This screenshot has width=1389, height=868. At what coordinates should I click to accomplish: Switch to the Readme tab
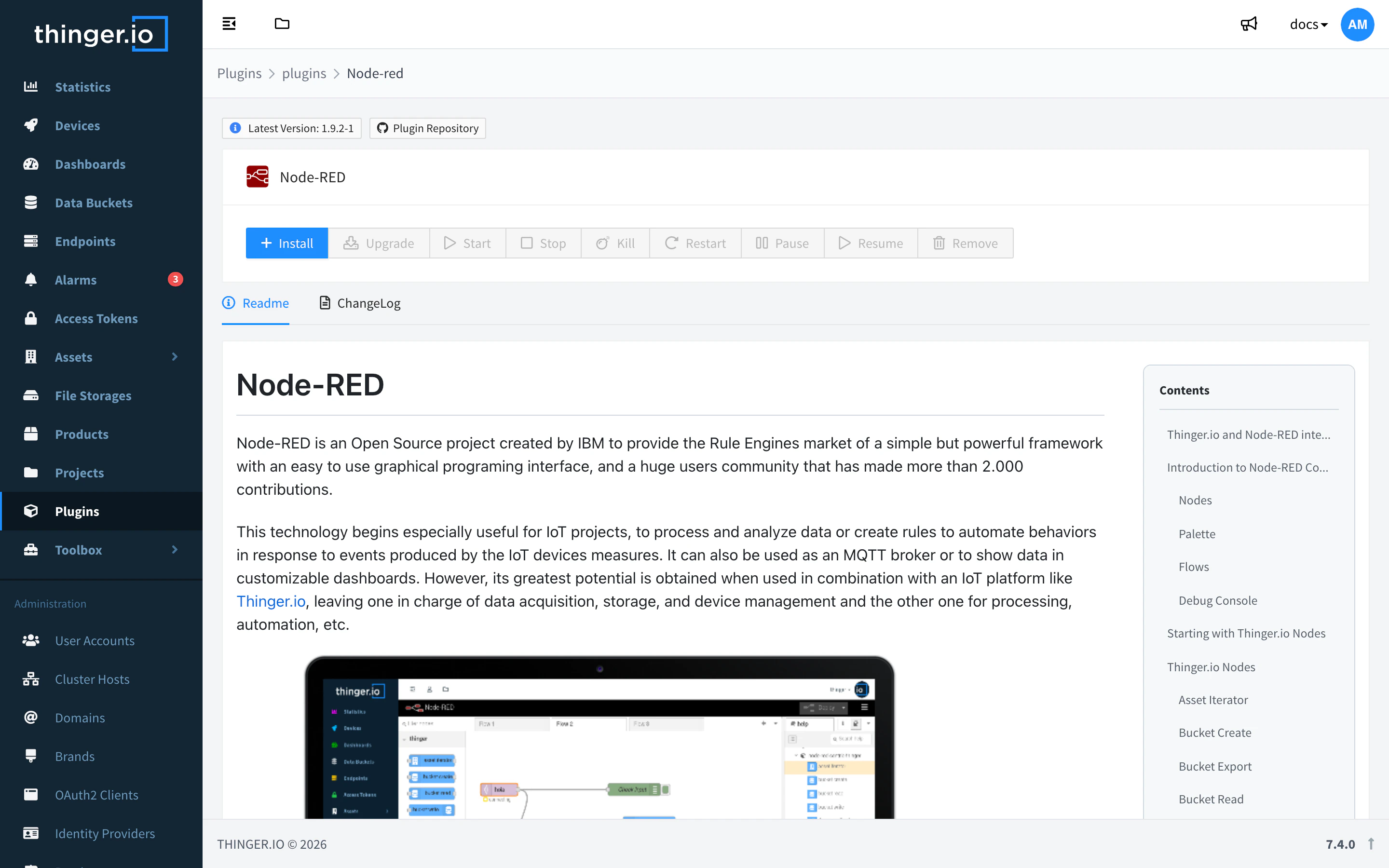click(256, 303)
